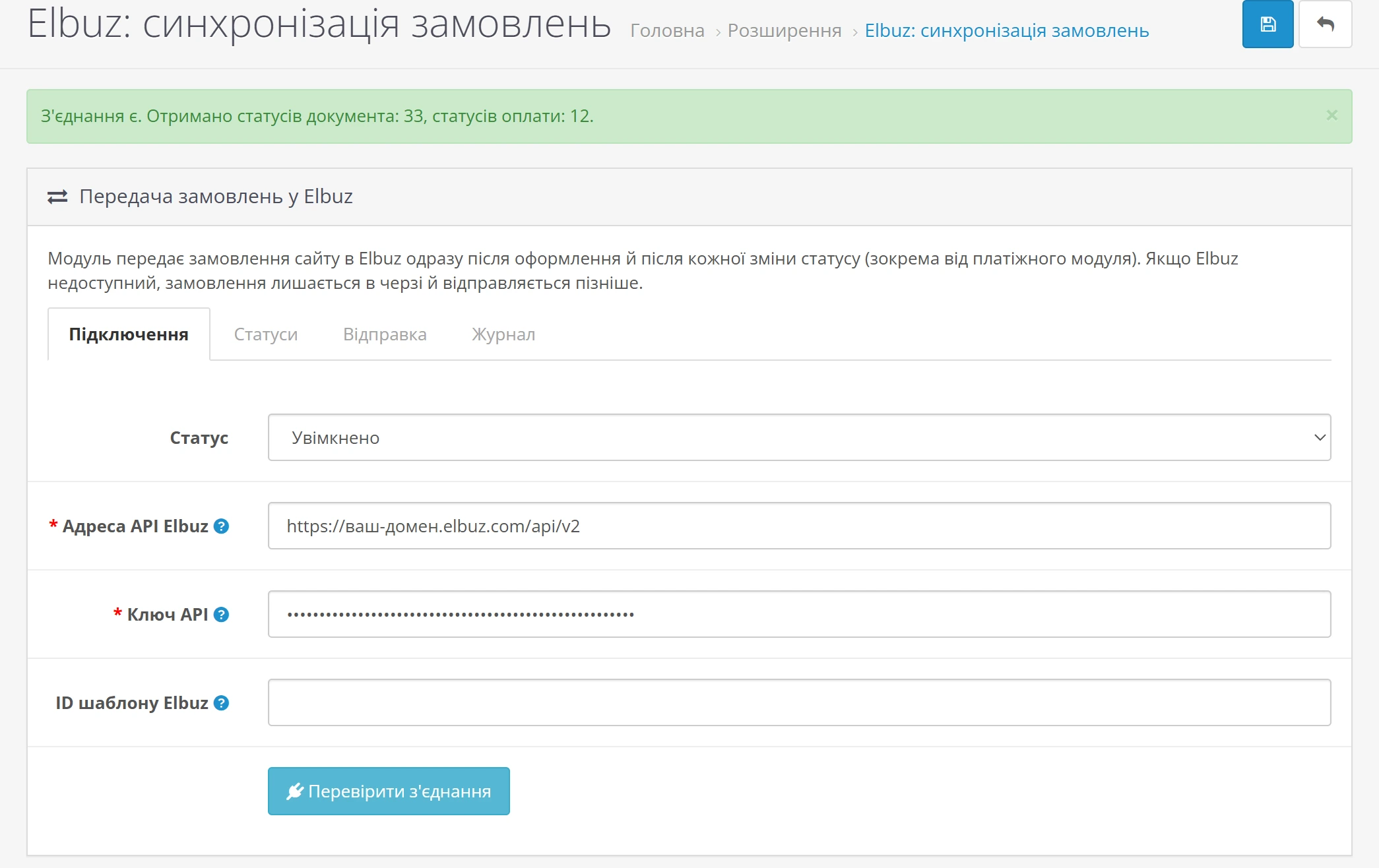Click the back arrow button
The width and height of the screenshot is (1379, 868).
point(1325,24)
